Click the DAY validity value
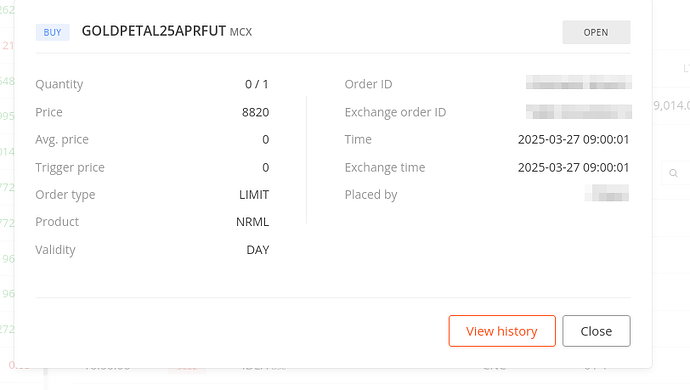Screen dimensions: 690x390 coord(258,250)
